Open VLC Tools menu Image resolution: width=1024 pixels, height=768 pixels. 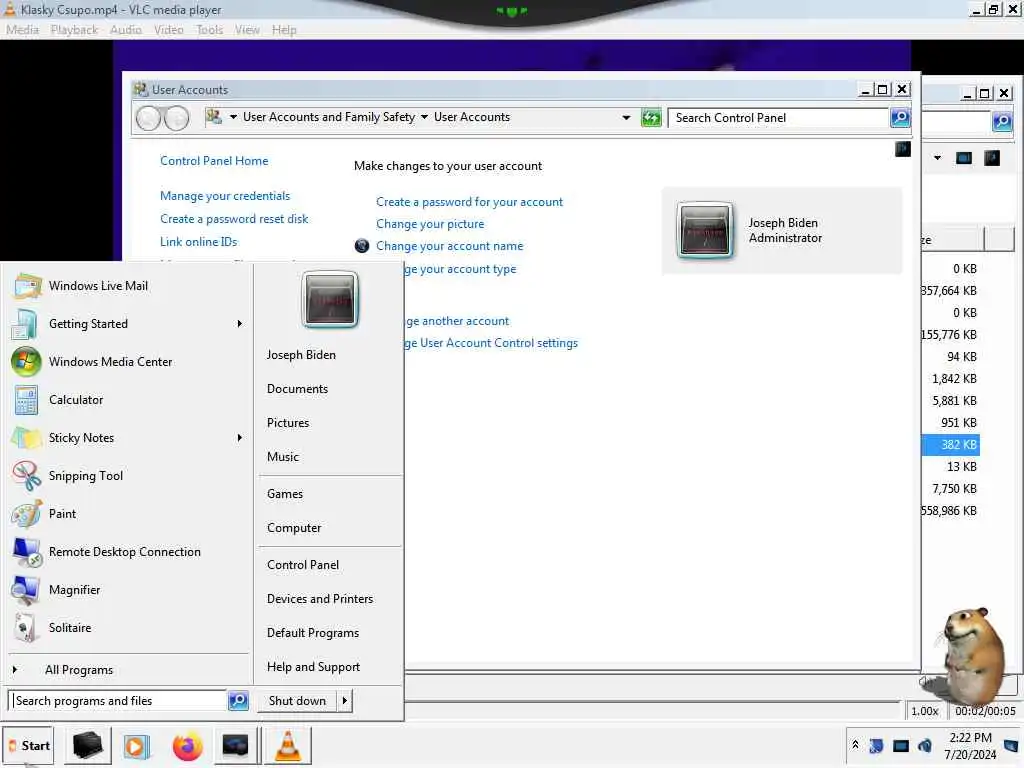point(210,29)
